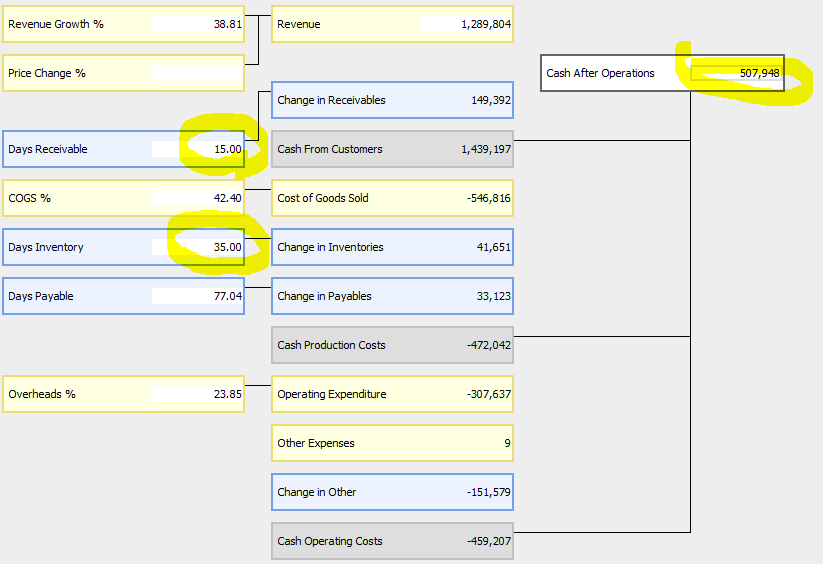The height and width of the screenshot is (564, 823).
Task: Select the Cost of Goods Sold box
Action: tap(392, 198)
